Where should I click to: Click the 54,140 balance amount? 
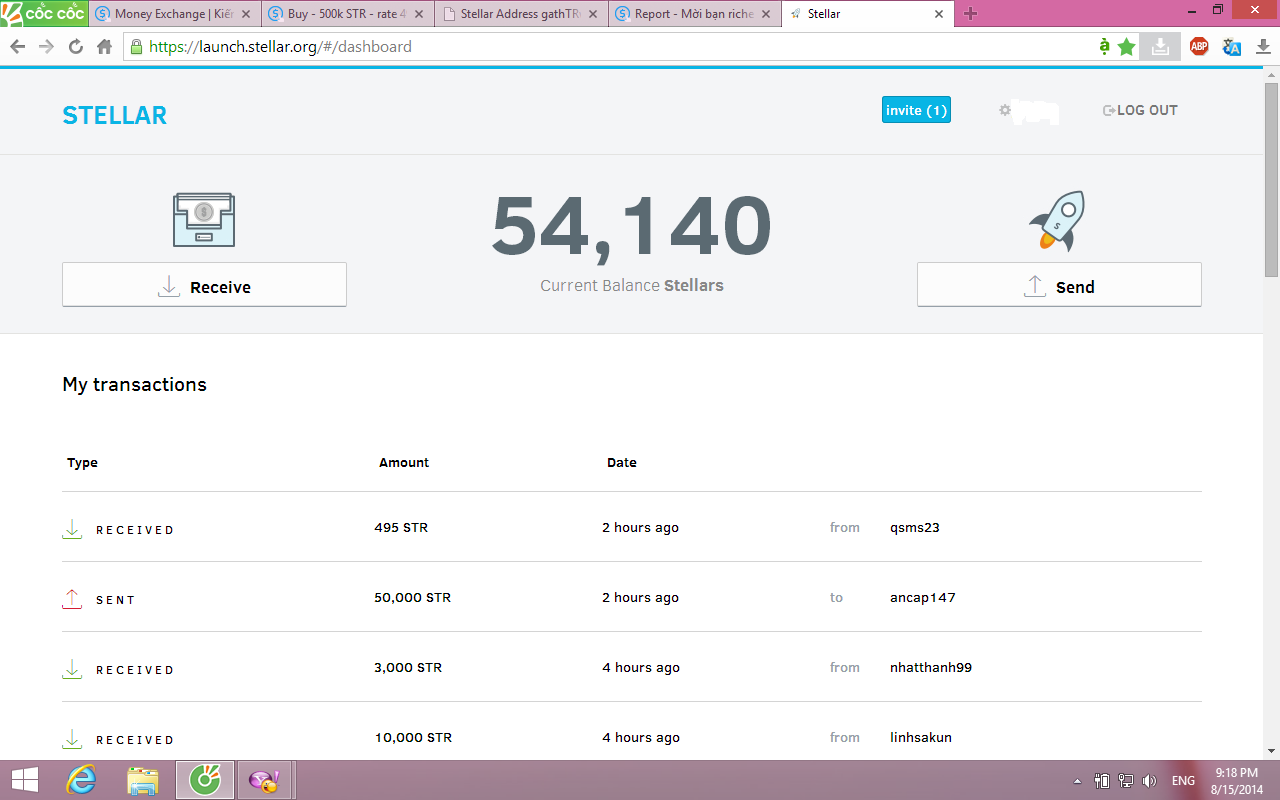point(632,227)
